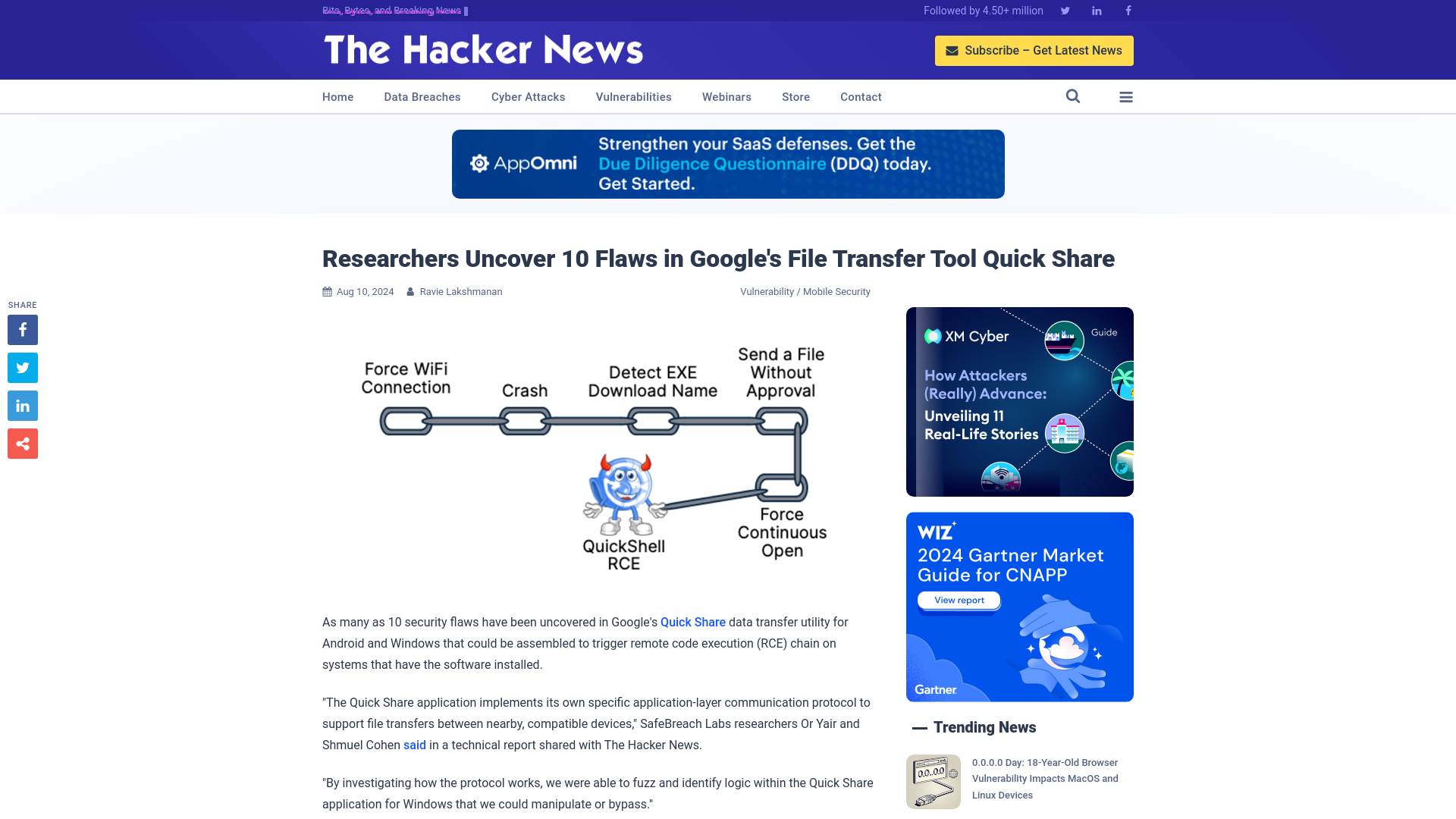This screenshot has height=819, width=1456.
Task: Click the LinkedIn header icon
Action: (1097, 10)
